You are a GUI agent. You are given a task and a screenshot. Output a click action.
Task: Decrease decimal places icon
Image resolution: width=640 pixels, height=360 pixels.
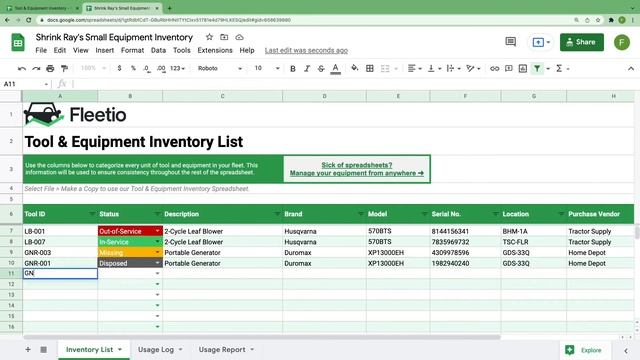[x=147, y=68]
